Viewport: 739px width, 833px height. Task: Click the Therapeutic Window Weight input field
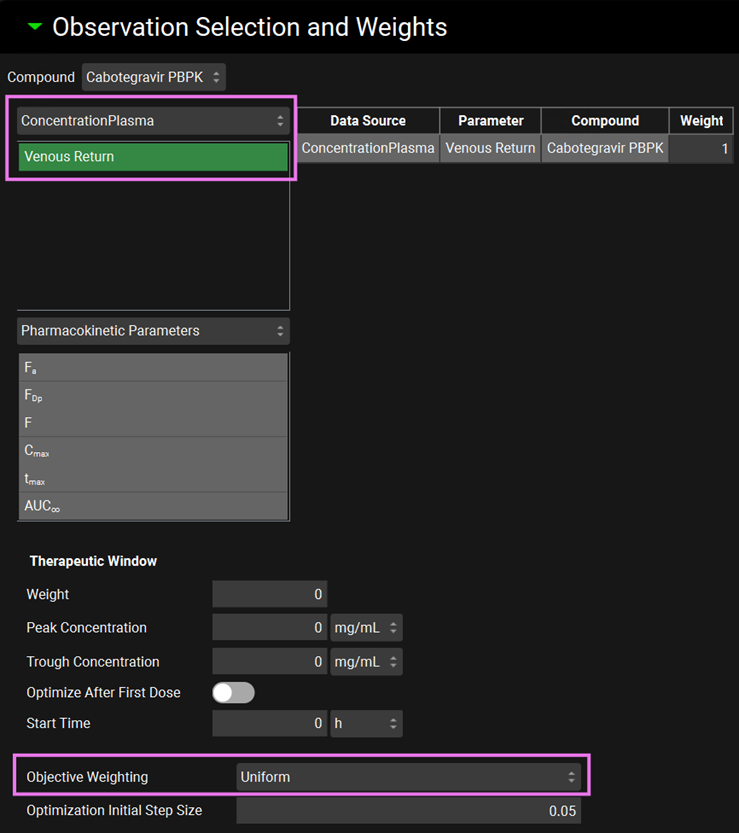coord(269,594)
